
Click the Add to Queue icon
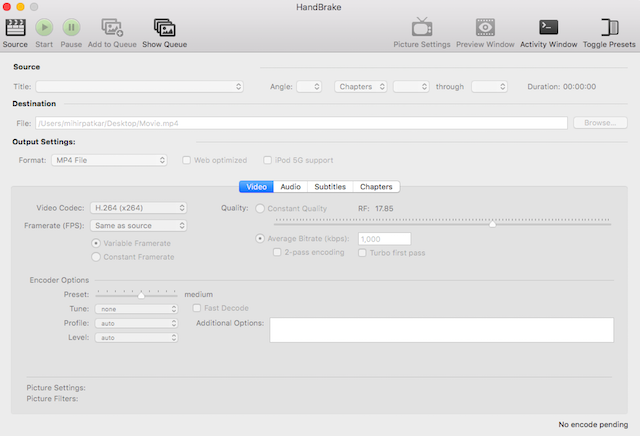point(112,28)
